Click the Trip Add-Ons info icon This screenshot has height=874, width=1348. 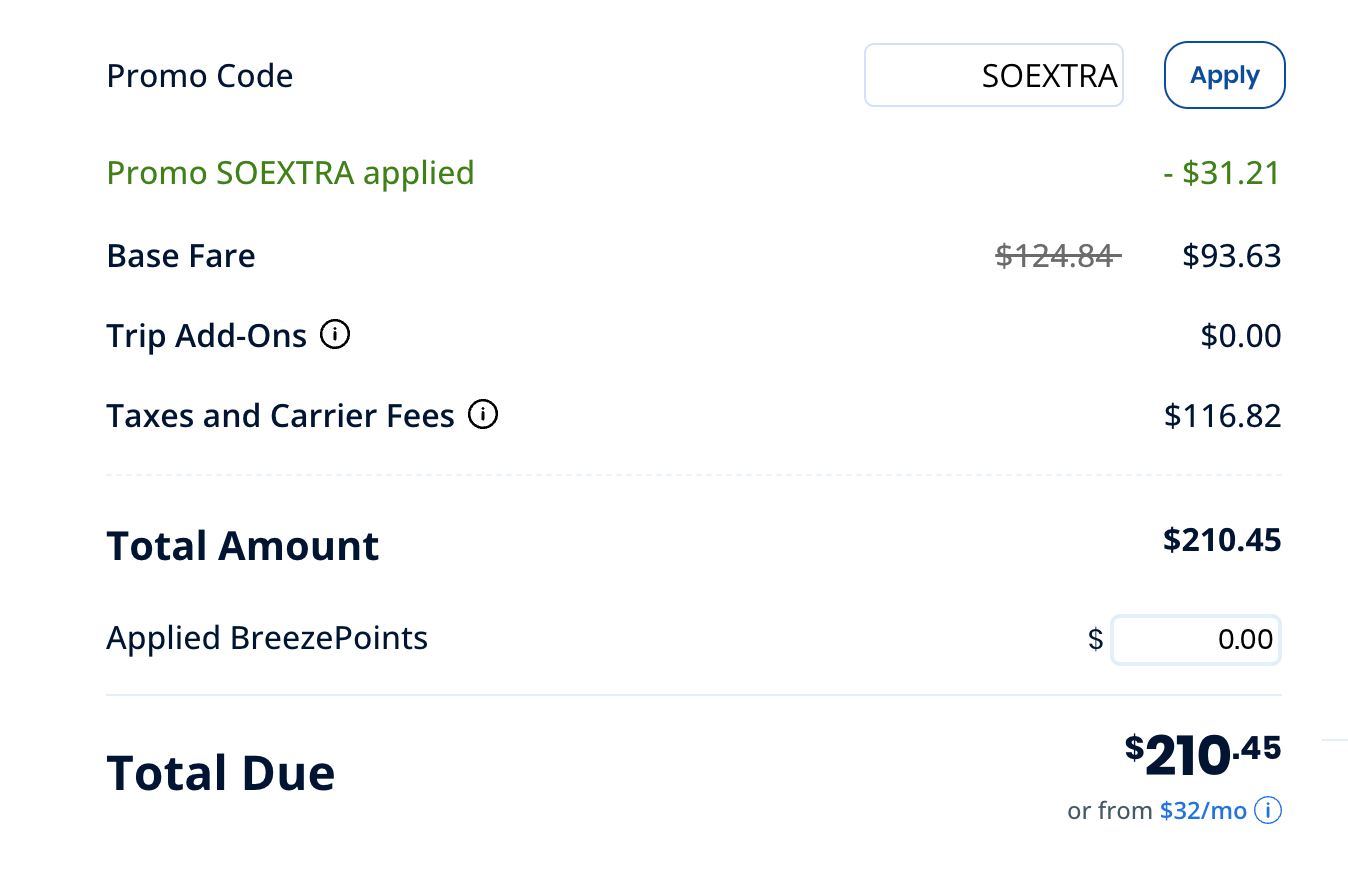pyautogui.click(x=335, y=335)
